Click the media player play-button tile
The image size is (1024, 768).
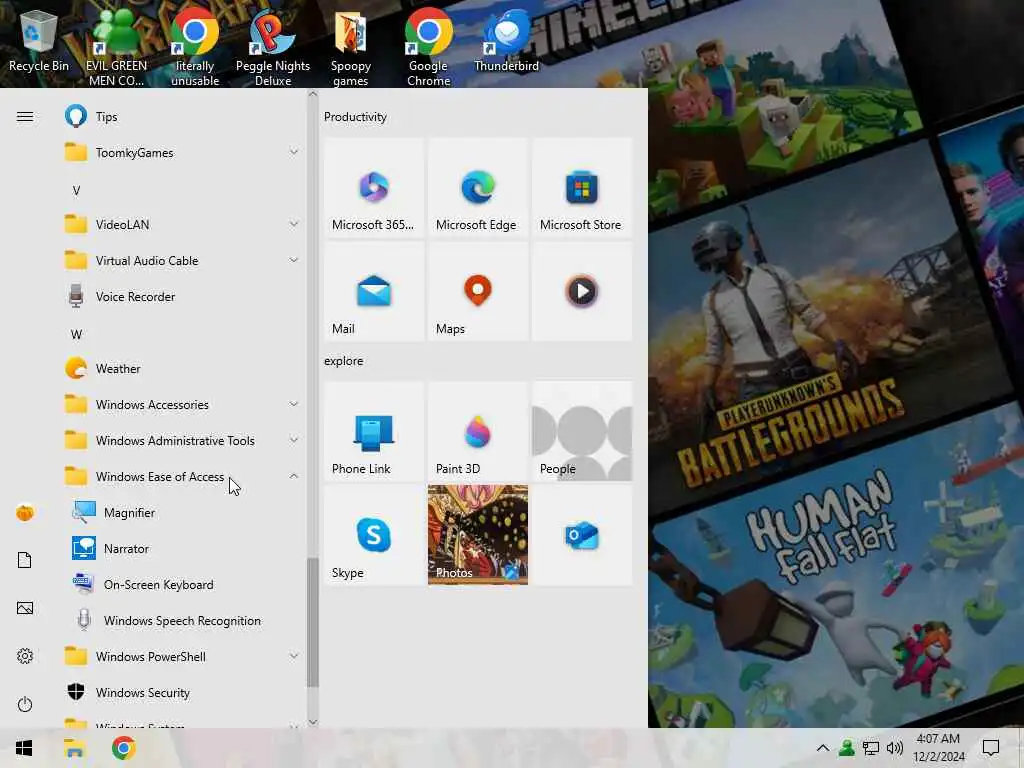pos(581,292)
